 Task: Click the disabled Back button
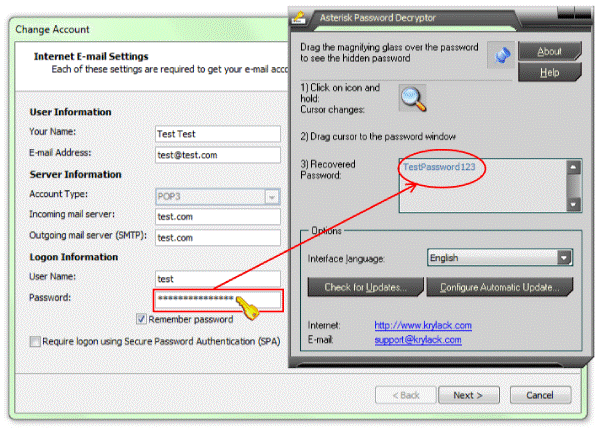[x=406, y=395]
